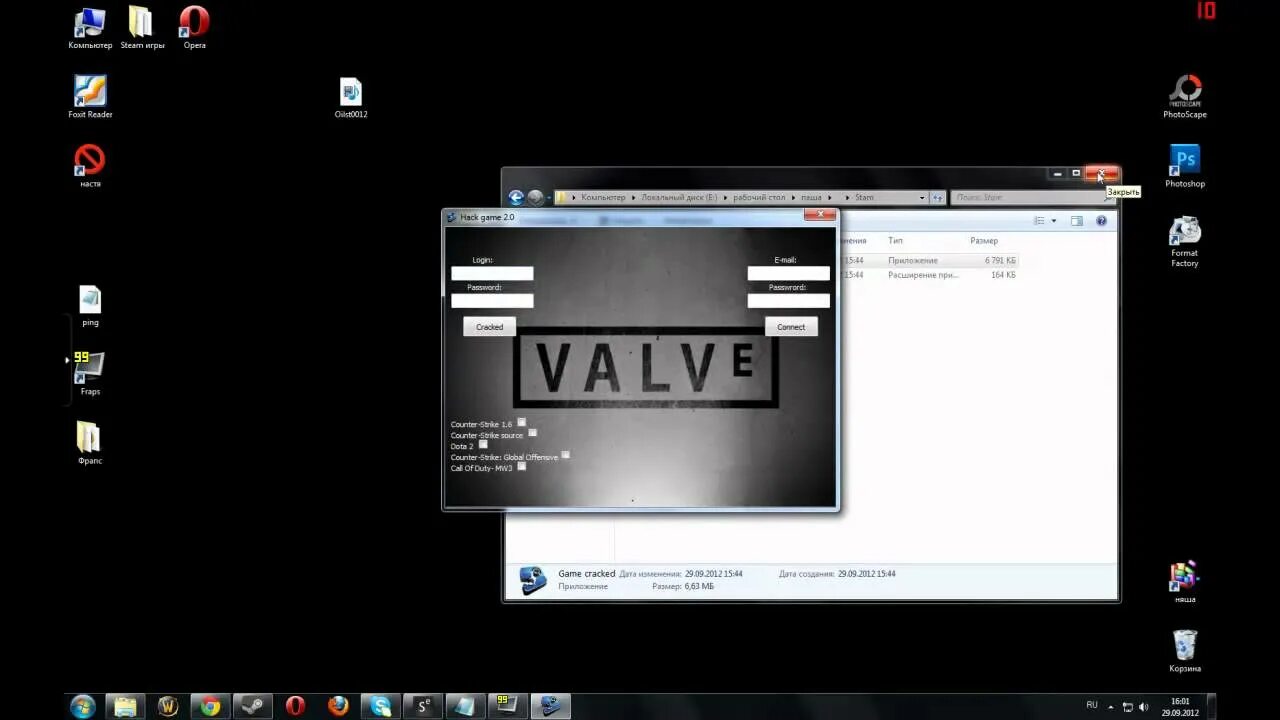Select the Foxit Reader desktop icon
This screenshot has height=720, width=1280.
click(90, 97)
